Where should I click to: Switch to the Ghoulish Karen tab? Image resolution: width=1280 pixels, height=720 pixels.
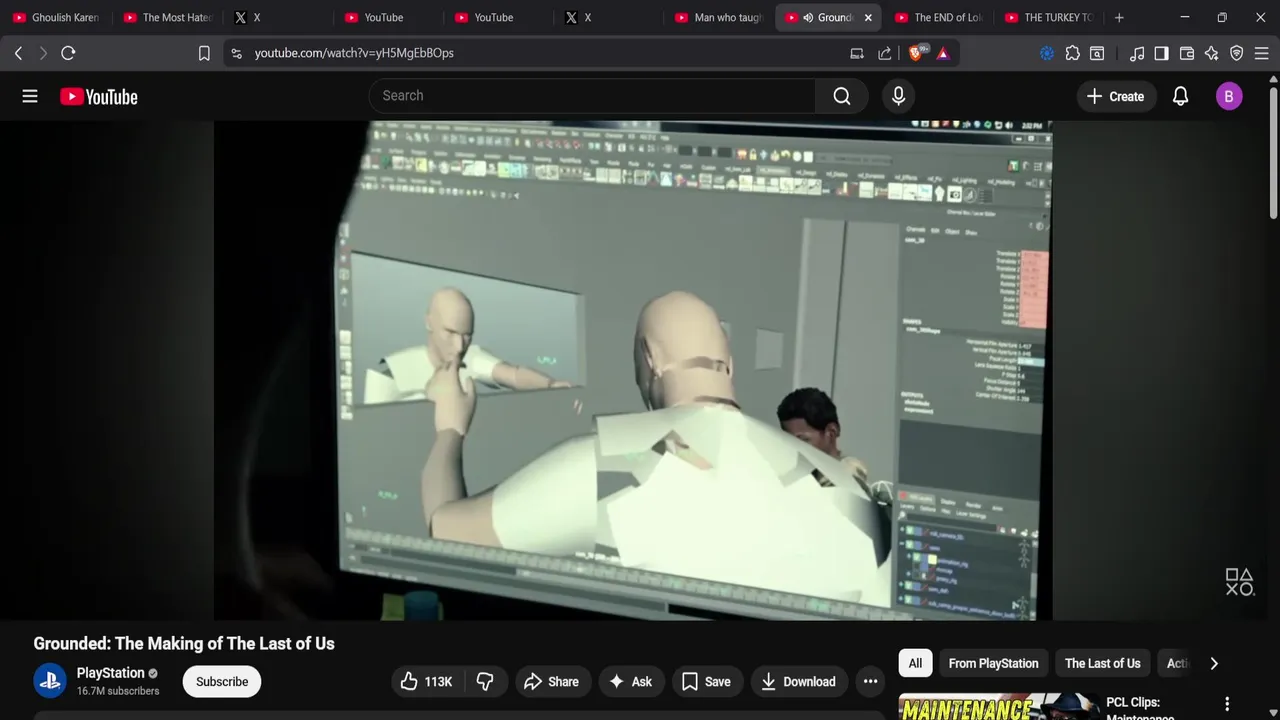56,17
